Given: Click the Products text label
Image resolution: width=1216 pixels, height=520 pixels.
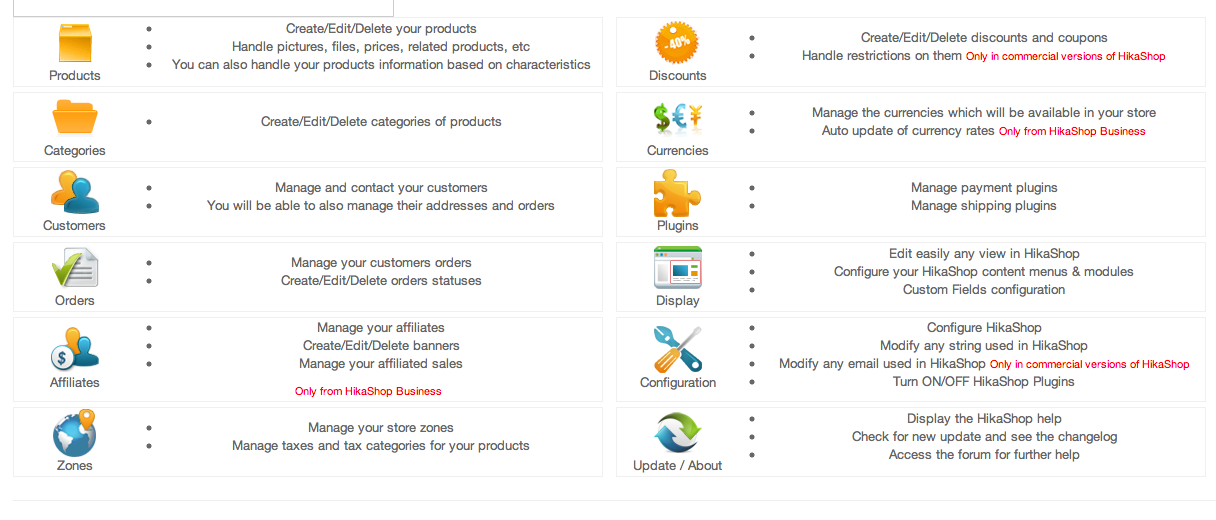Looking at the screenshot, I should pyautogui.click(x=75, y=75).
